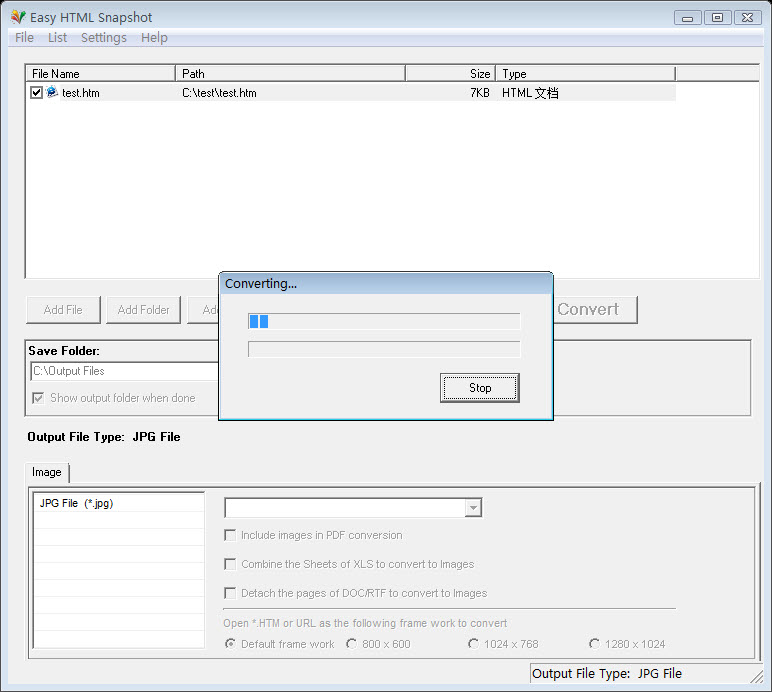Select Default frame work radio button
Screen dimensions: 772x692
[230, 644]
